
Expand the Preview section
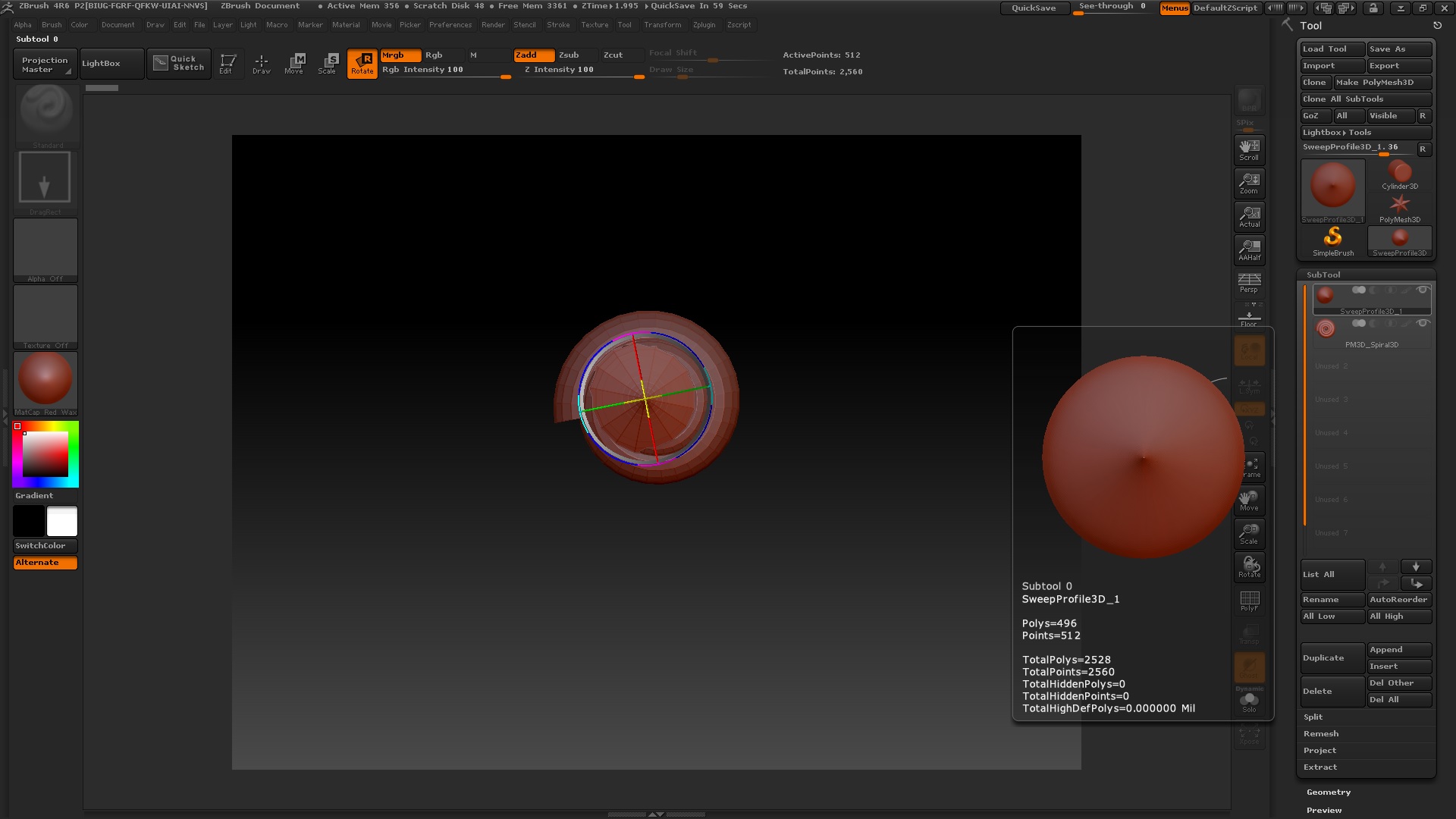tap(1324, 810)
